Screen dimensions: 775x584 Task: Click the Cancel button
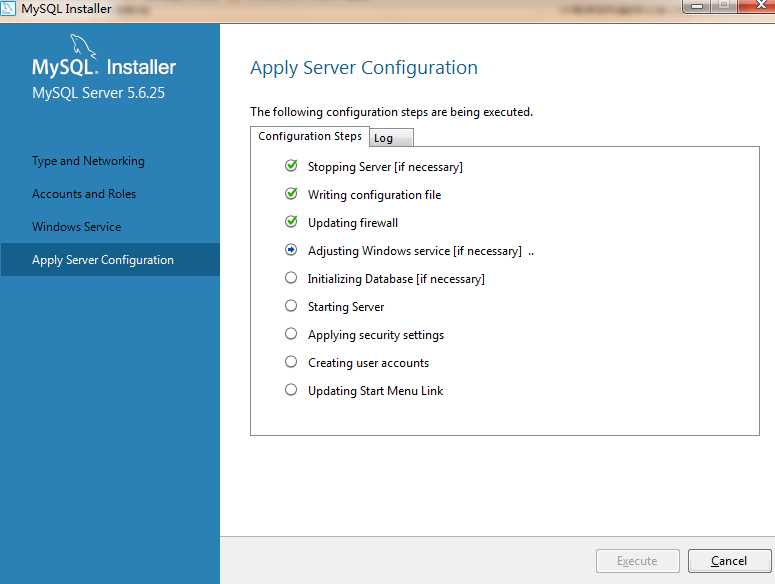pos(730,561)
